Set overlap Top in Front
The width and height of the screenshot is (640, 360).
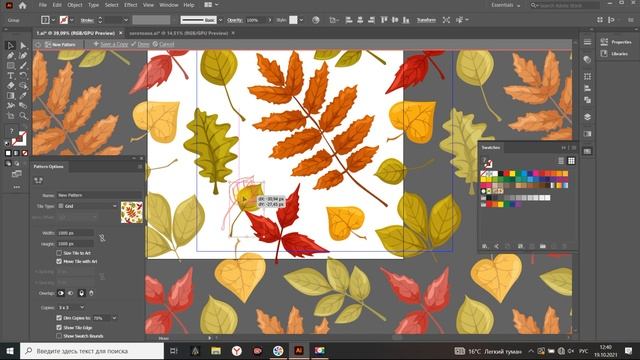[x=82, y=293]
